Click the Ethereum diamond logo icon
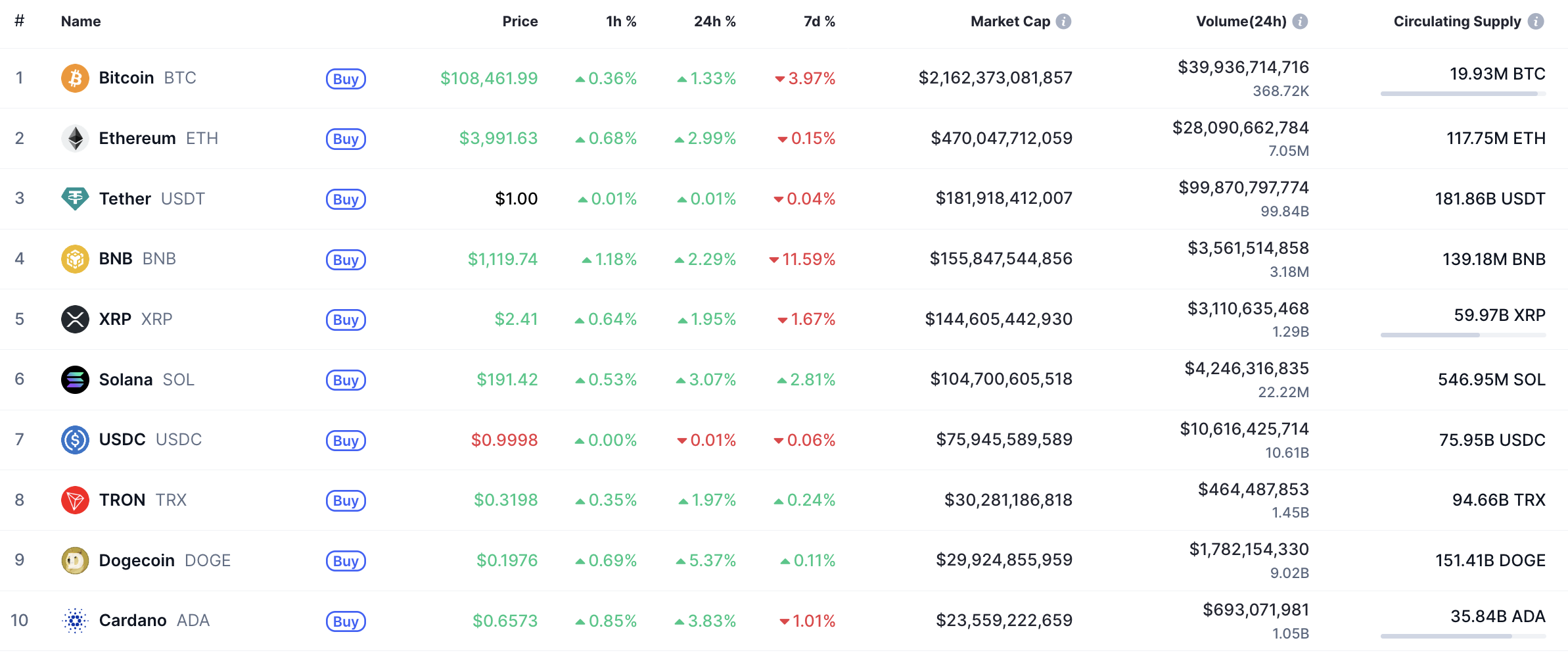The width and height of the screenshot is (1568, 655). coord(75,139)
